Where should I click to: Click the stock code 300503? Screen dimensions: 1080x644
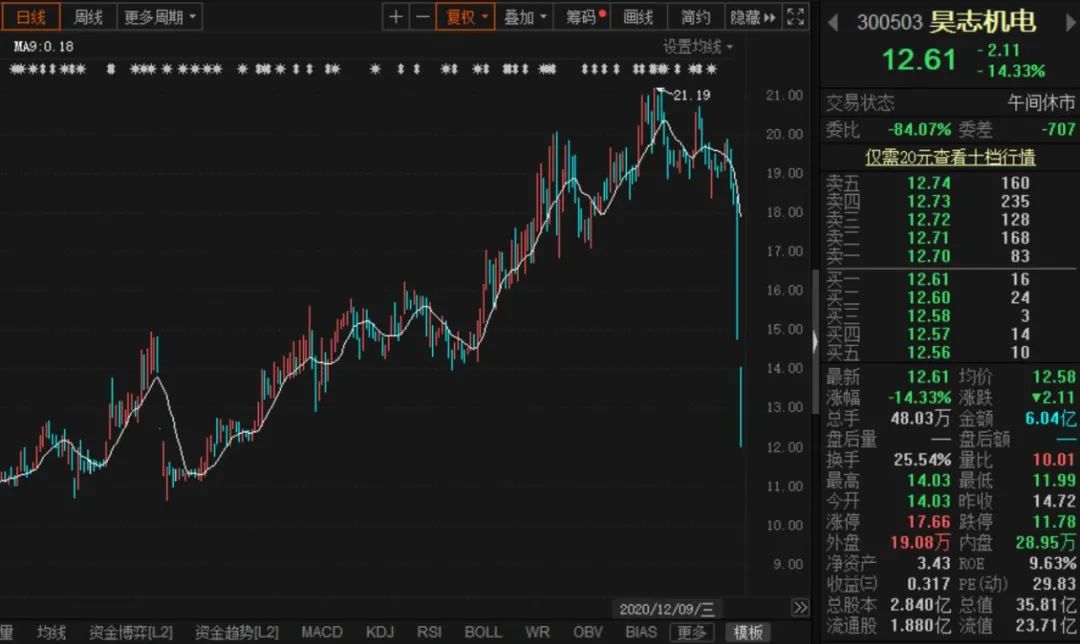(x=889, y=23)
